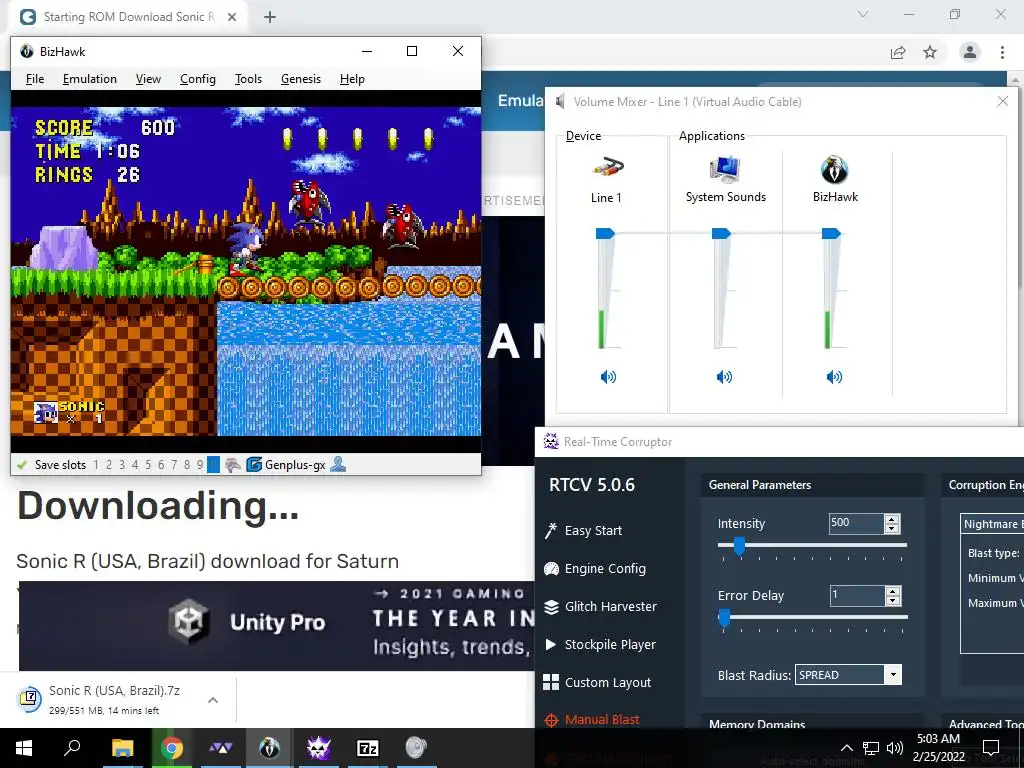The height and width of the screenshot is (768, 1024).
Task: Switch to Chrome from the taskbar
Action: pos(172,748)
